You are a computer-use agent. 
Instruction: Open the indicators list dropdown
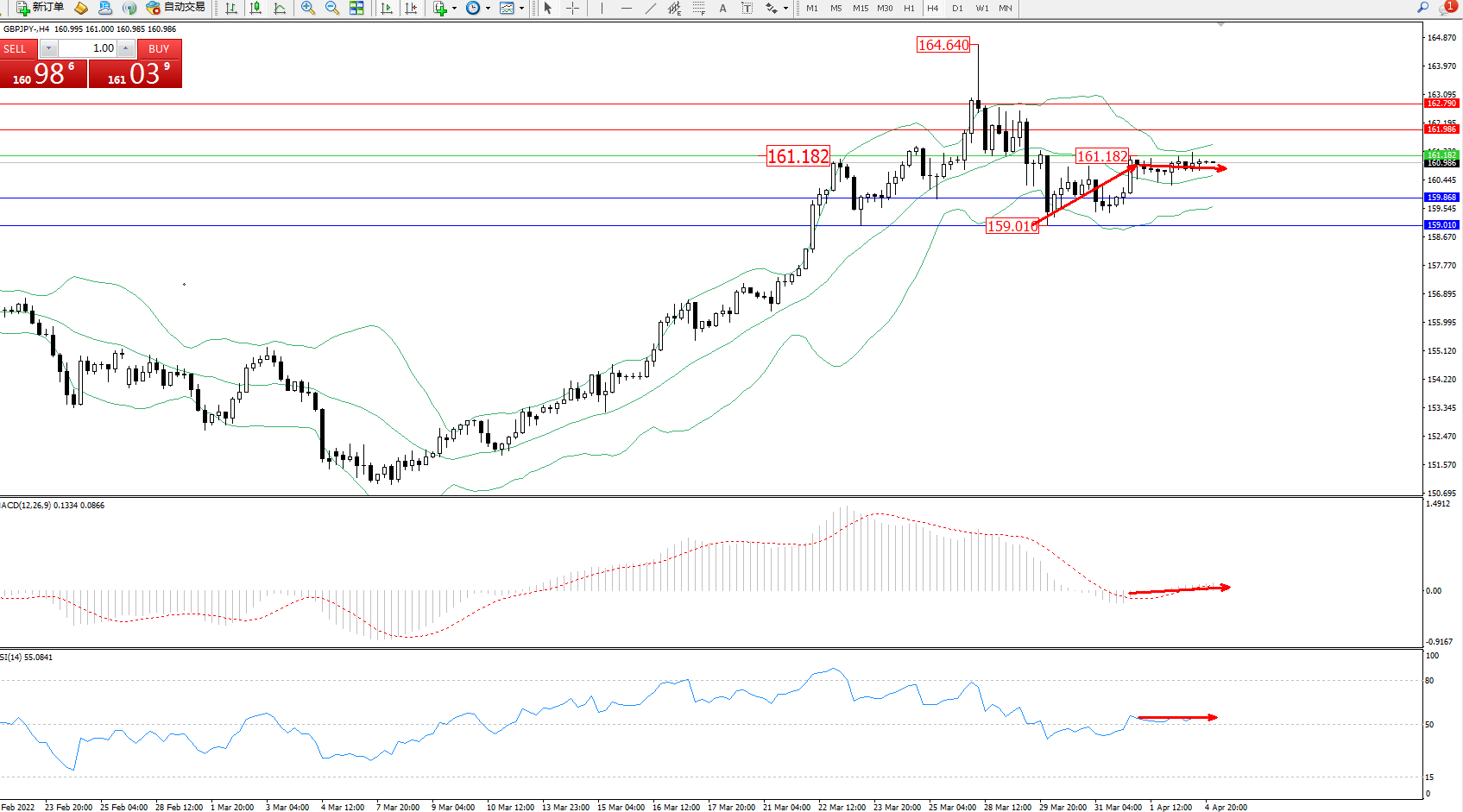pos(454,8)
